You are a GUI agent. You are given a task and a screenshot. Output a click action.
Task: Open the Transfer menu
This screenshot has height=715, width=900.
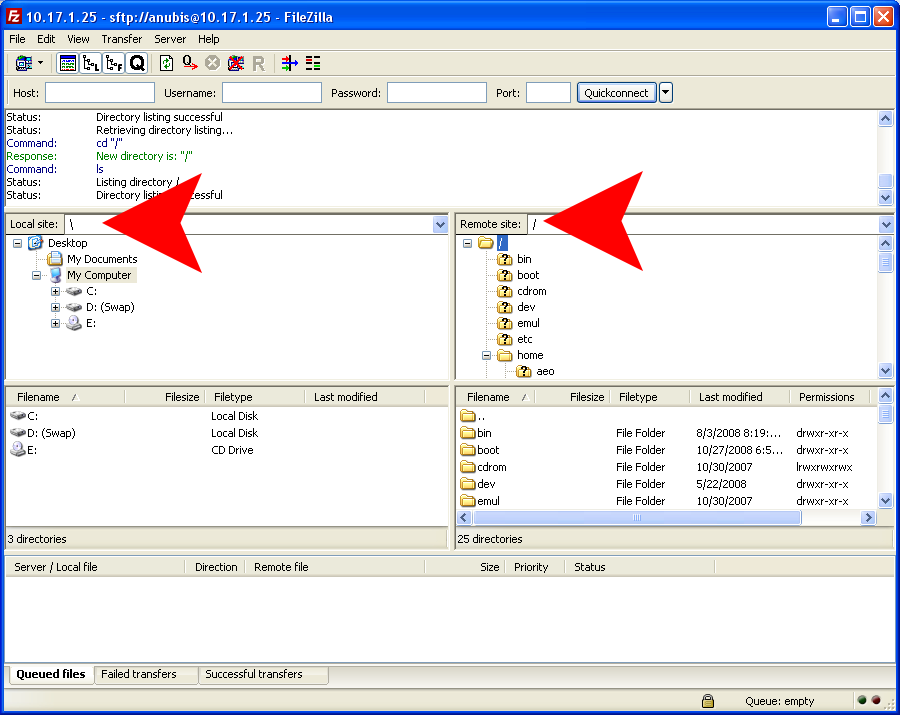coord(122,39)
